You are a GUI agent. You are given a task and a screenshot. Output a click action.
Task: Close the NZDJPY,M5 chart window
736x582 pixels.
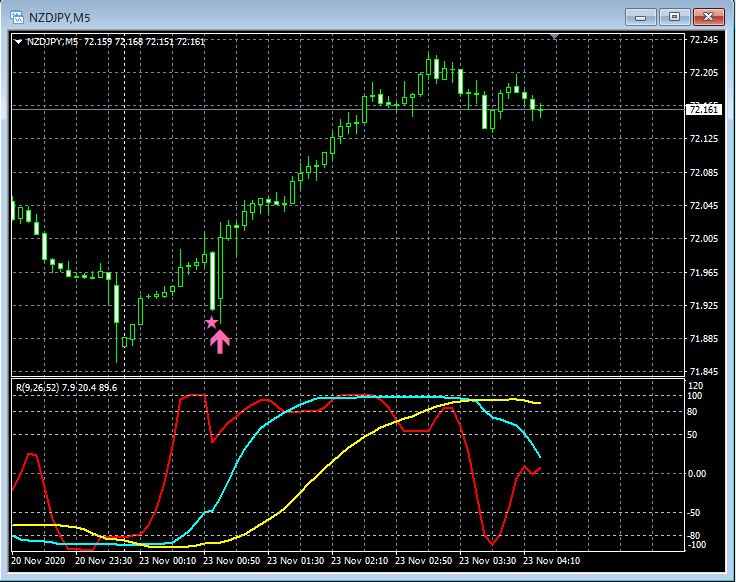(709, 16)
